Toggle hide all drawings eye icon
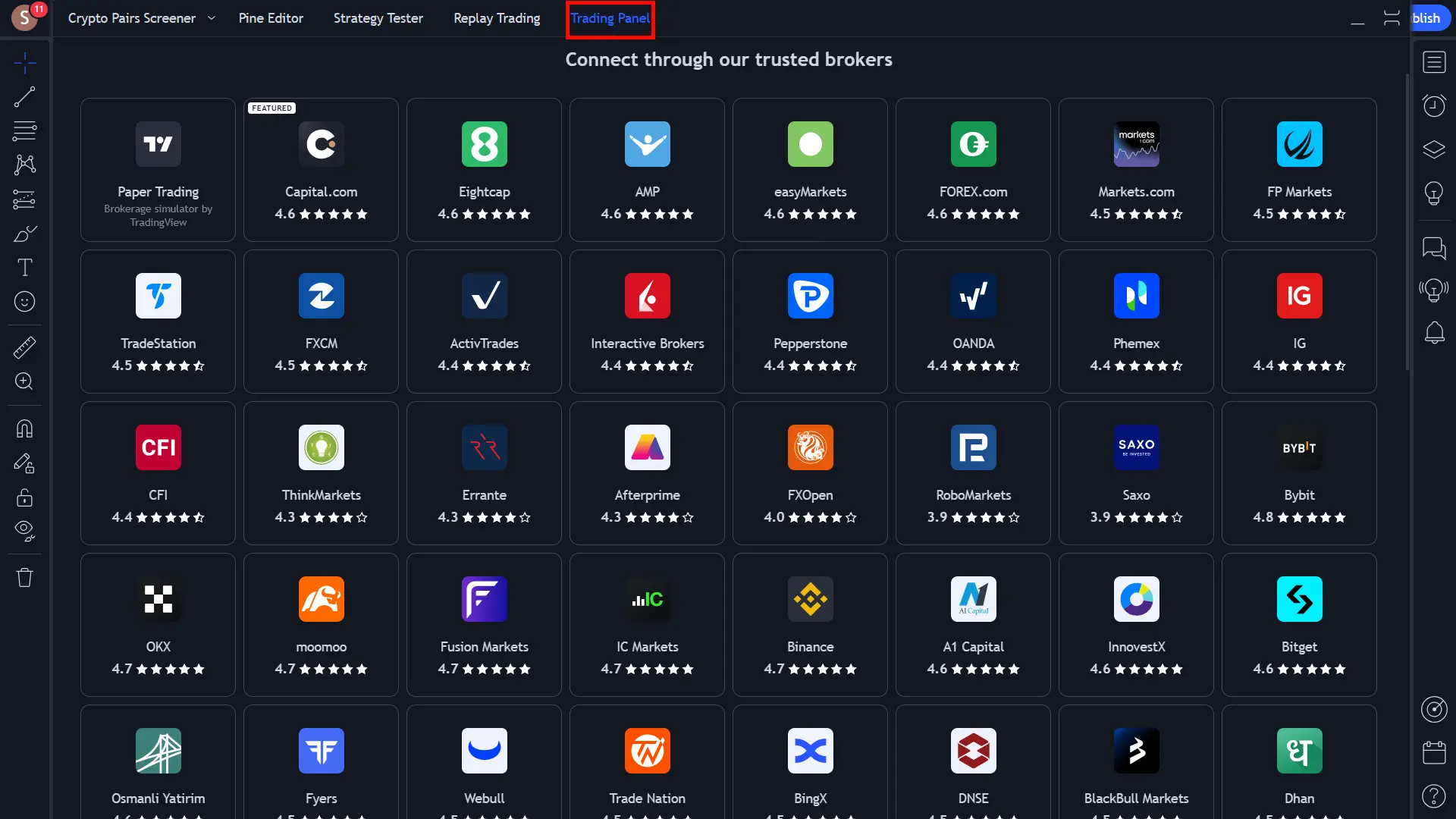1456x819 pixels. 24,532
